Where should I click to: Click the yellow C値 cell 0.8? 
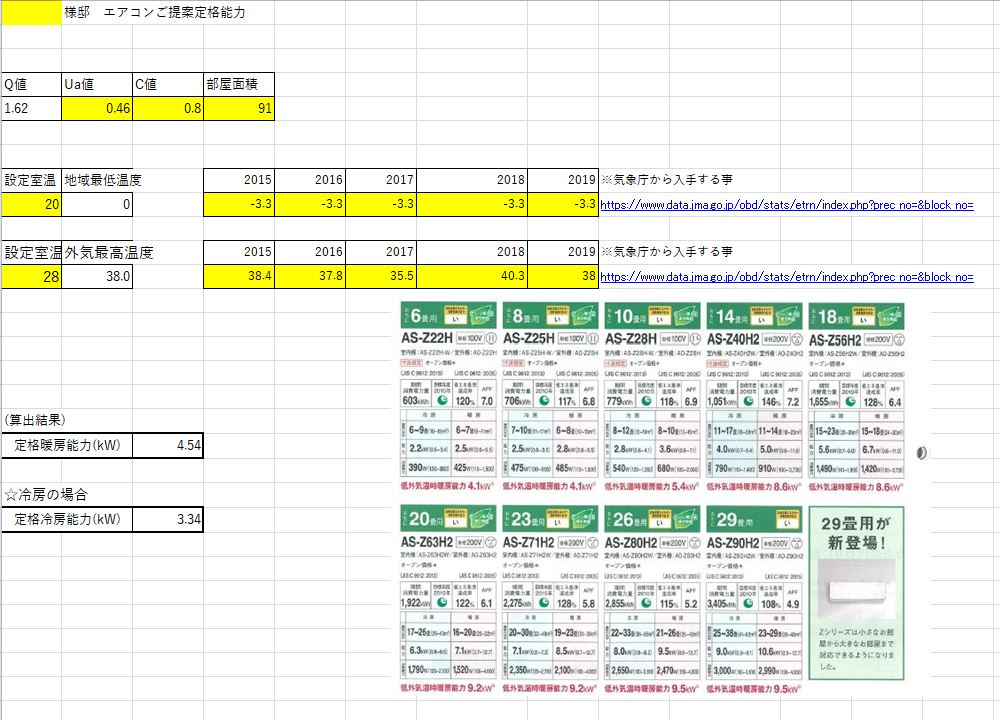click(168, 108)
